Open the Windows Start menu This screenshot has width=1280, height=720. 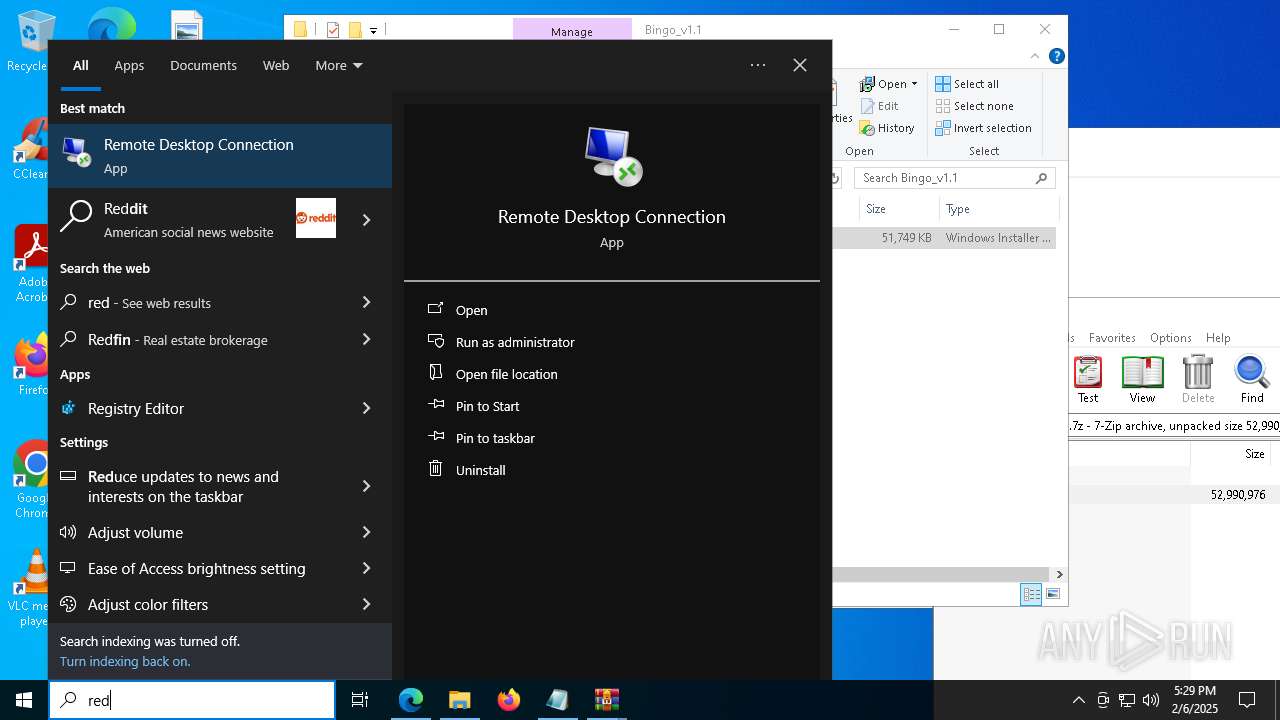[24, 700]
